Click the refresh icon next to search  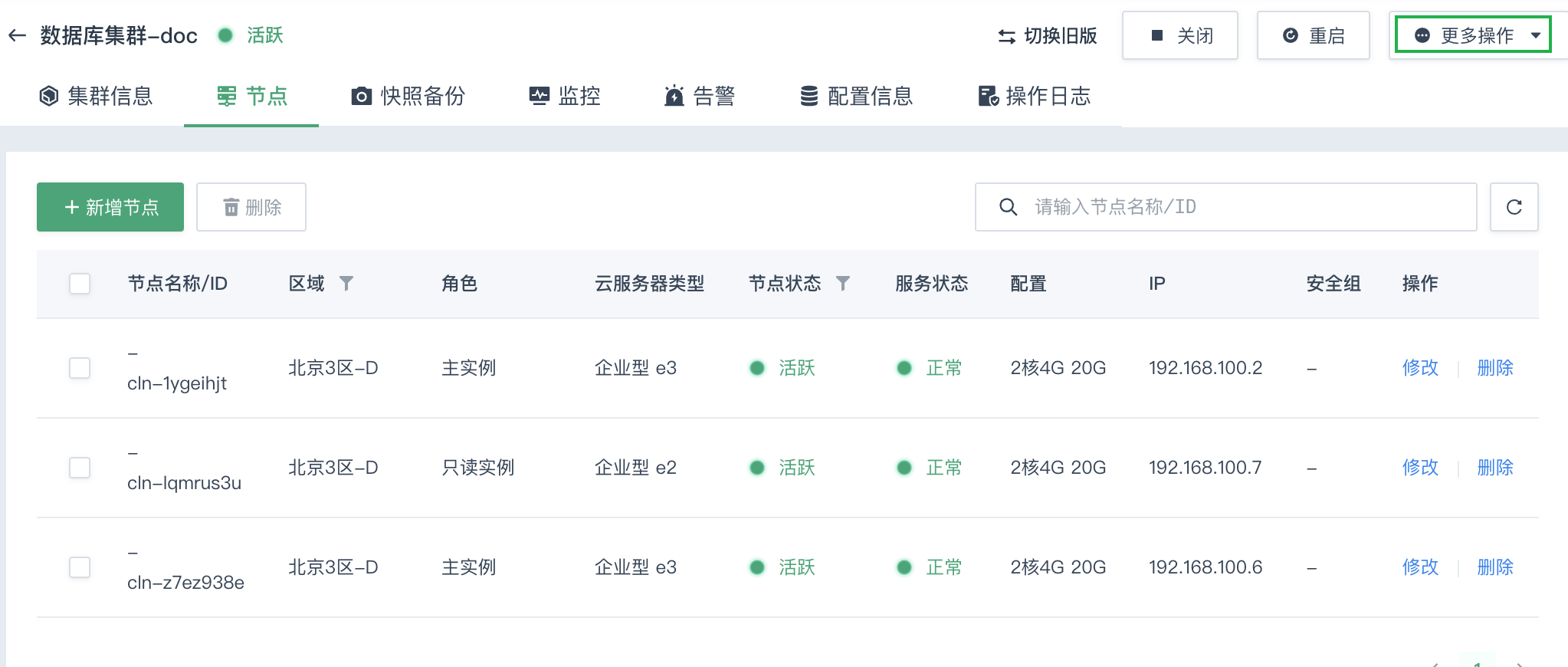[x=1514, y=207]
